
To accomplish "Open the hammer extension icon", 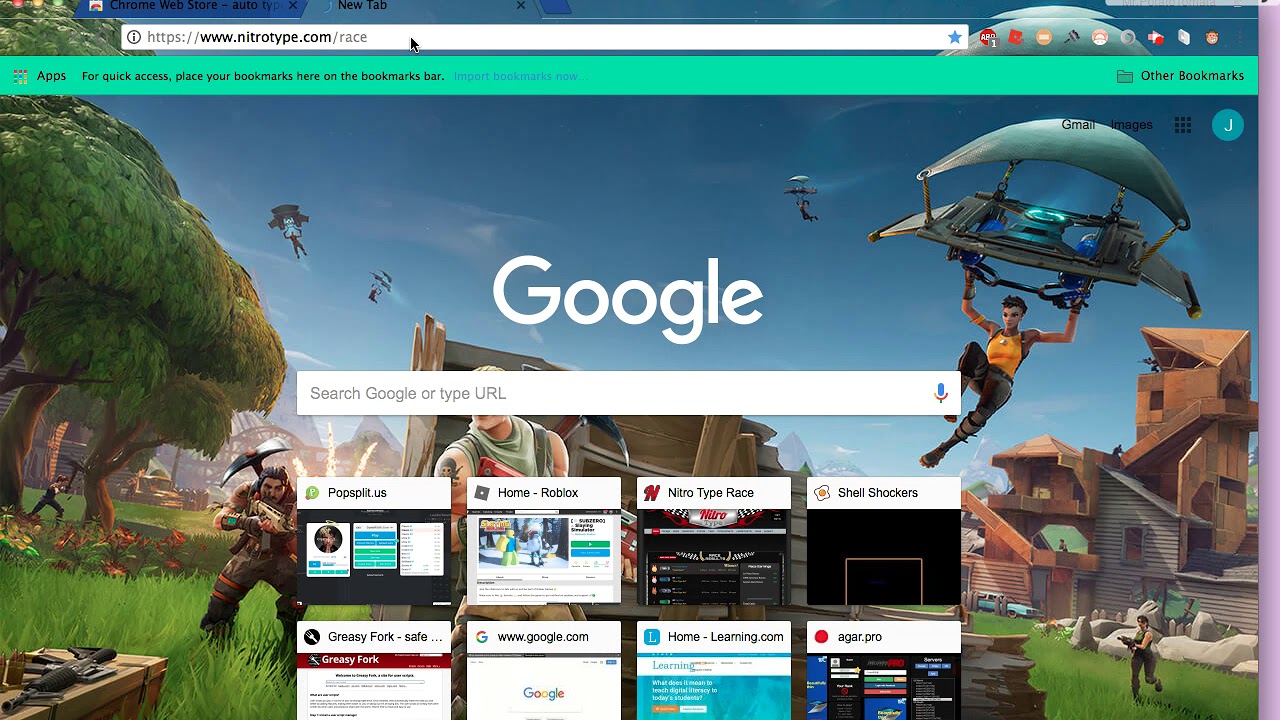I will pyautogui.click(x=1072, y=38).
